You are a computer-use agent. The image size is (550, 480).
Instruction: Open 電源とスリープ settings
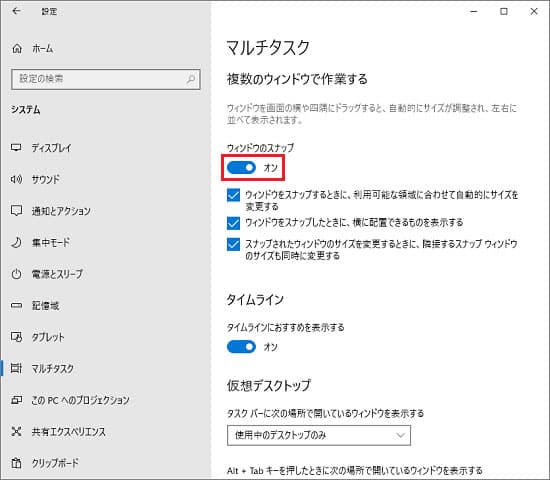tap(58, 274)
